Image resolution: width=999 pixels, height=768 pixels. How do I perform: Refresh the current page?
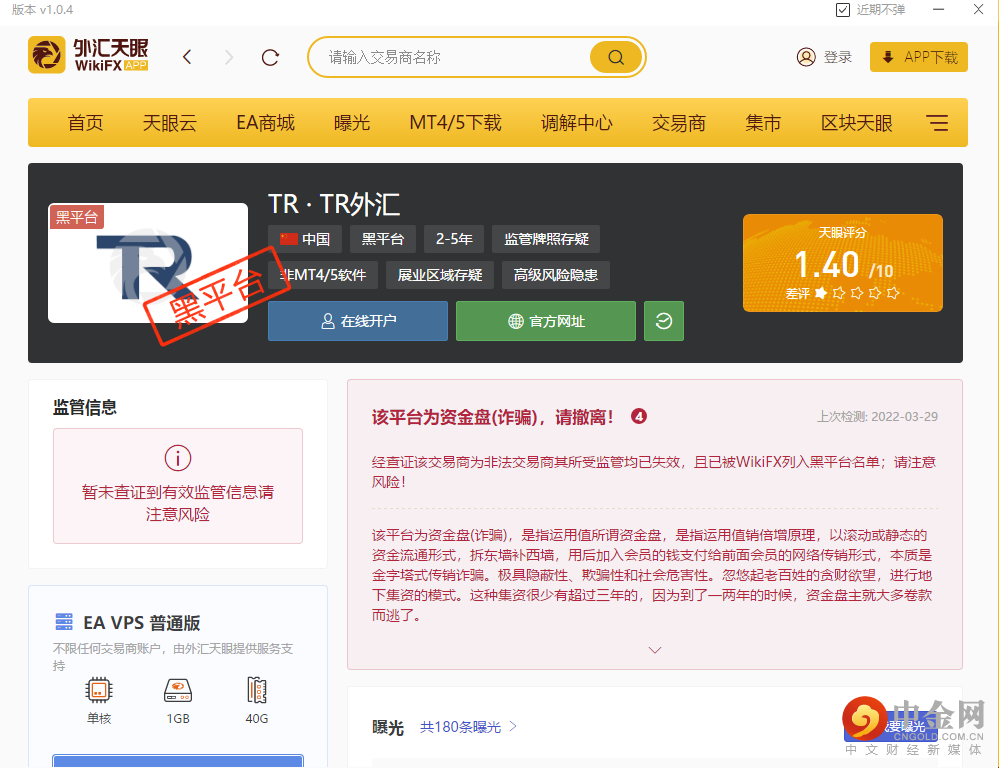coord(269,57)
